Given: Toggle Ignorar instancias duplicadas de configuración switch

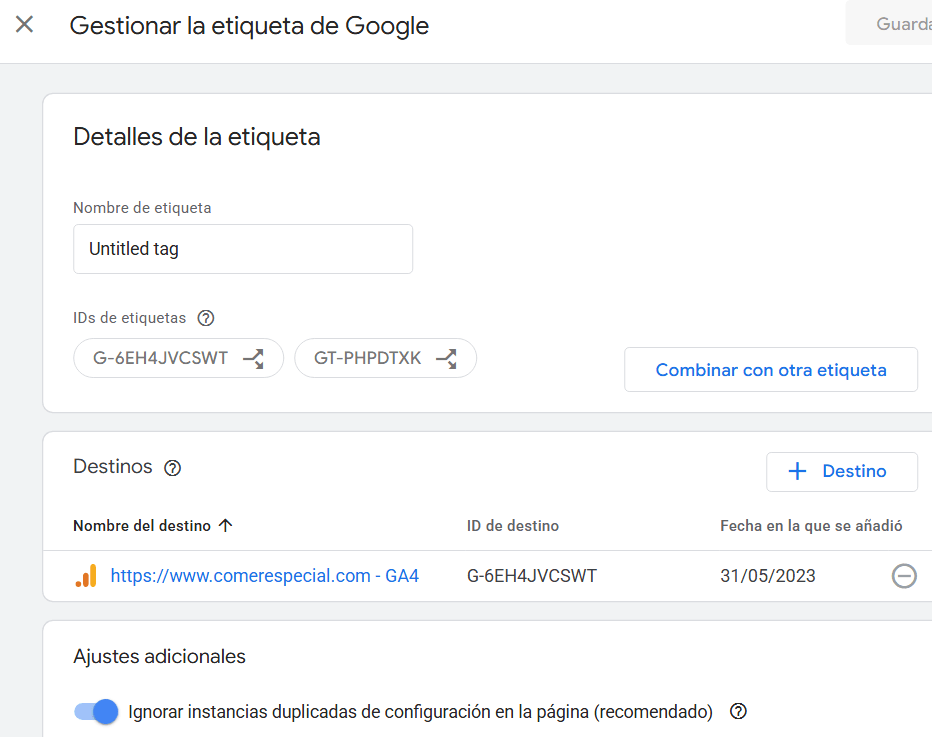Looking at the screenshot, I should coord(96,711).
